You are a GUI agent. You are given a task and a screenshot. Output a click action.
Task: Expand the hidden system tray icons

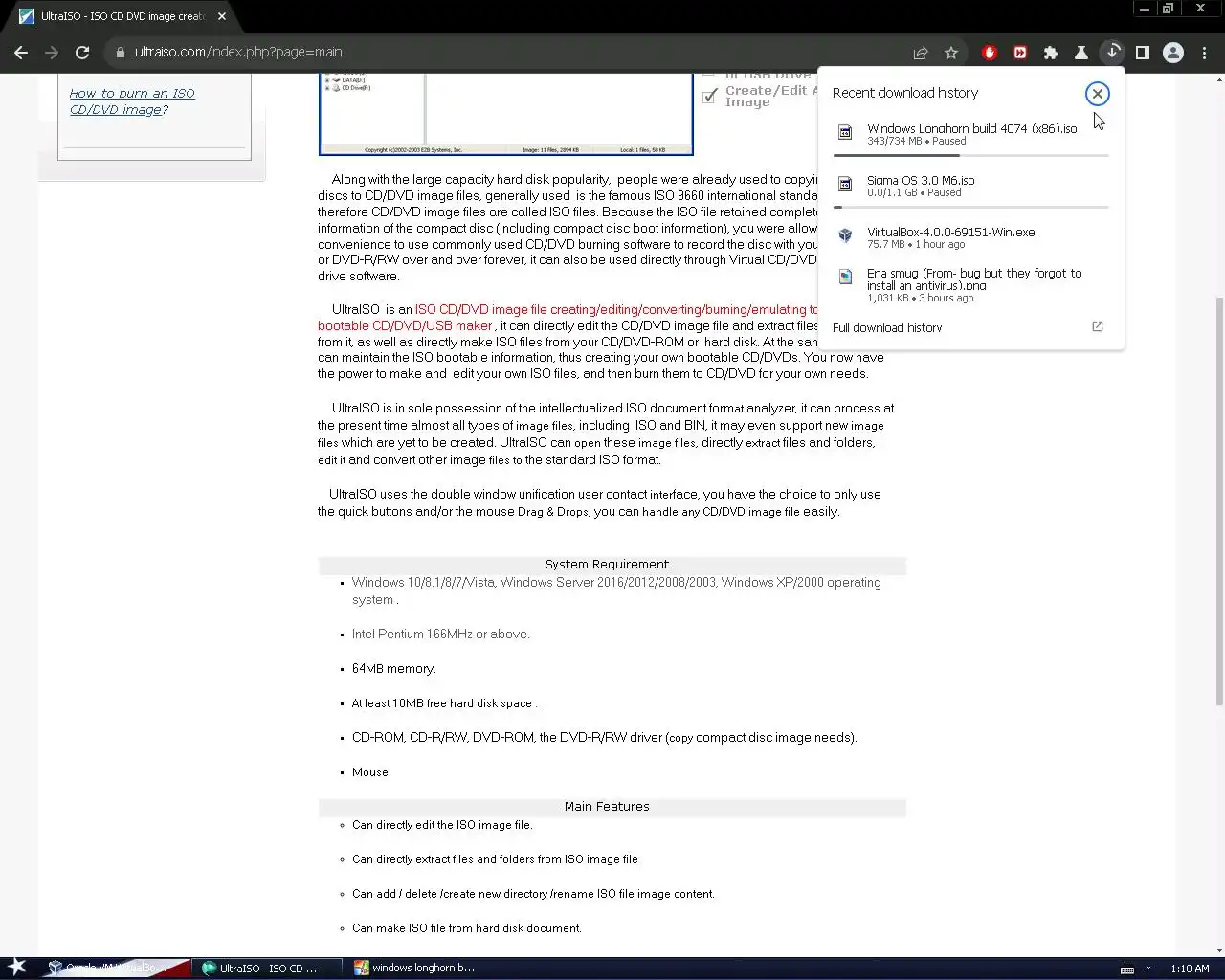pyautogui.click(x=1148, y=969)
